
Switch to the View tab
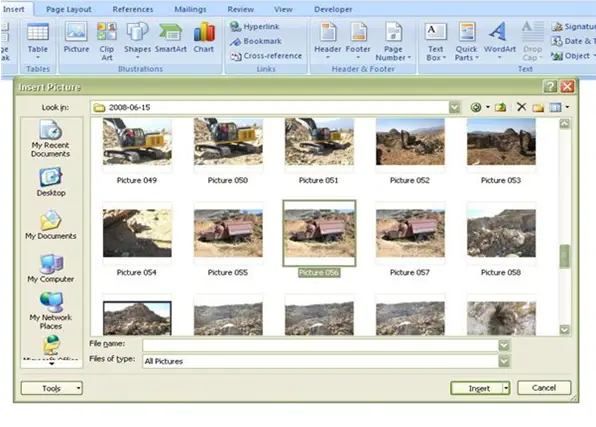[283, 9]
